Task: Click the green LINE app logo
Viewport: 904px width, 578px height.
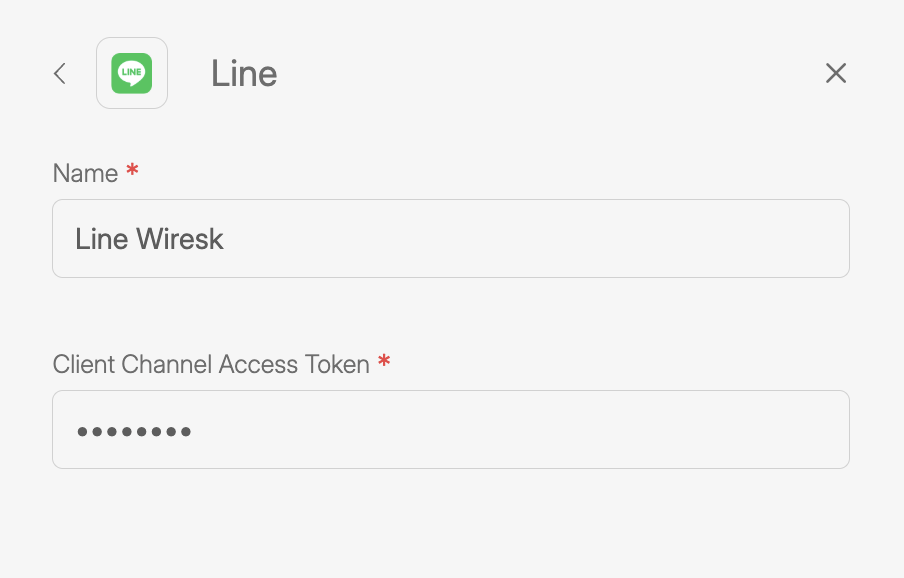Action: click(132, 73)
